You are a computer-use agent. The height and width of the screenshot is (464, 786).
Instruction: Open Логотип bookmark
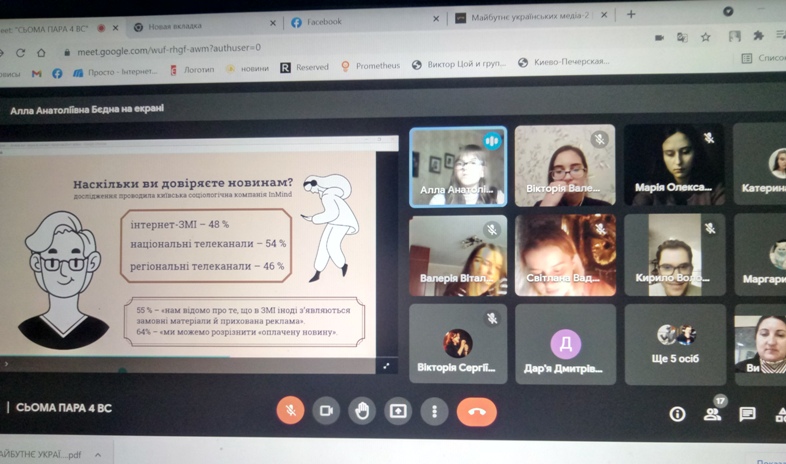(192, 70)
